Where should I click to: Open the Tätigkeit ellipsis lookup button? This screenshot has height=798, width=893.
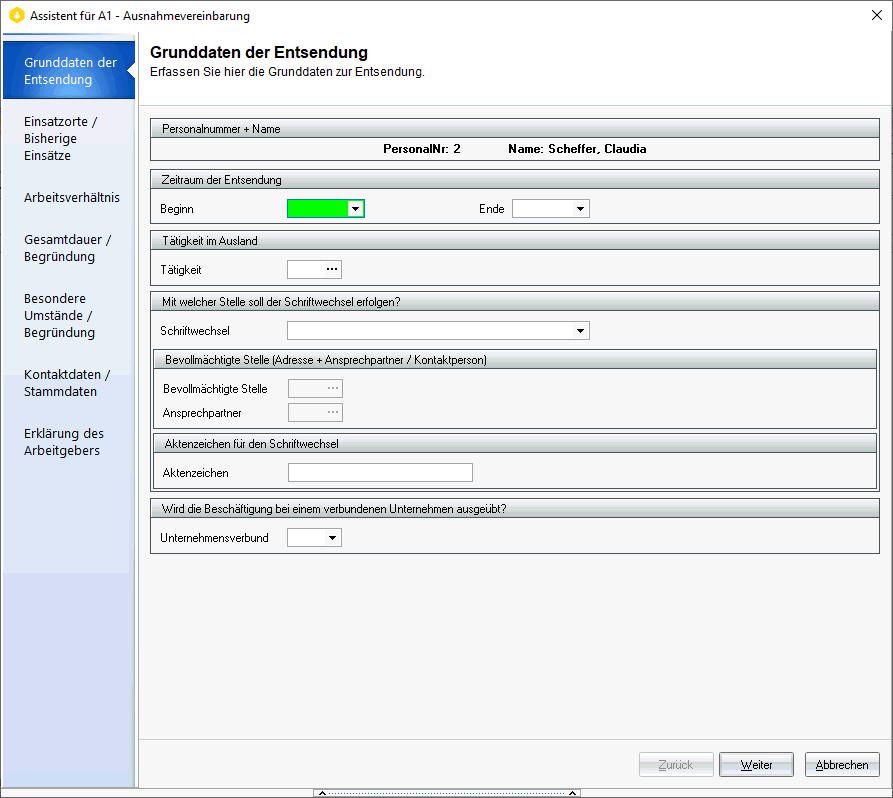click(x=331, y=269)
